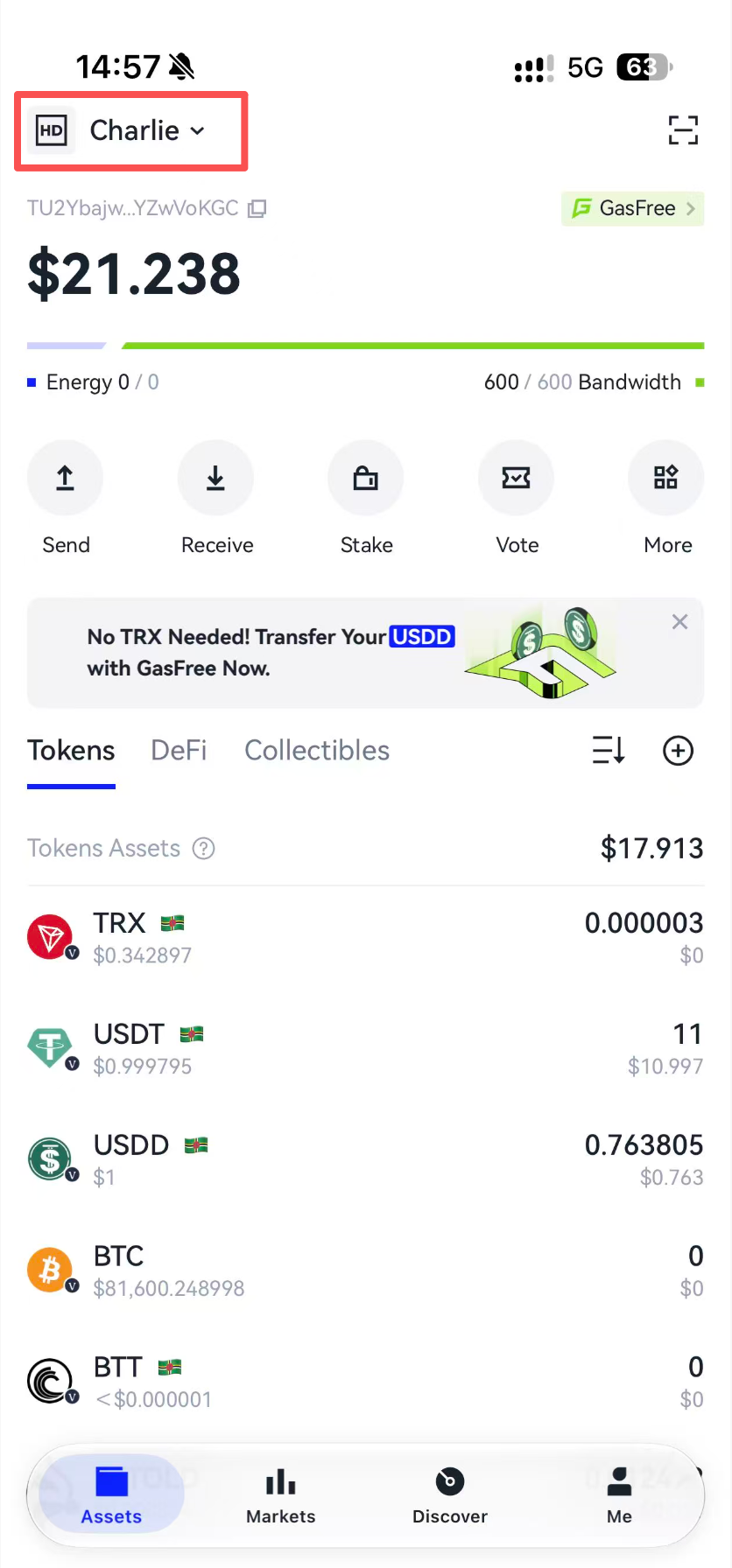Select the green Bandwidth progress bar
This screenshot has height=1568, width=732.
coord(413,346)
